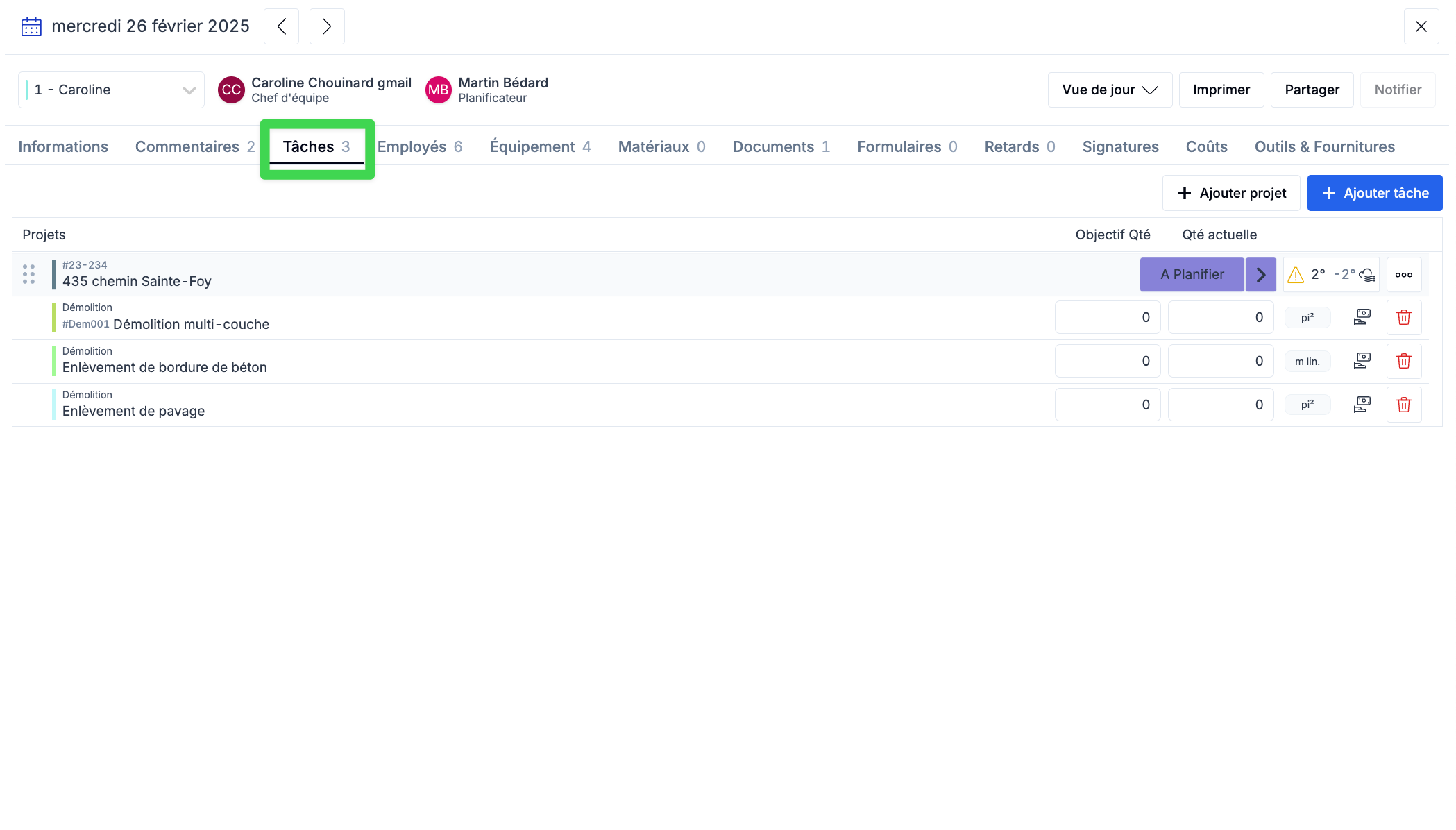The image size is (1456, 830).
Task: Expand the Vue de jour dropdown
Action: 1109,90
